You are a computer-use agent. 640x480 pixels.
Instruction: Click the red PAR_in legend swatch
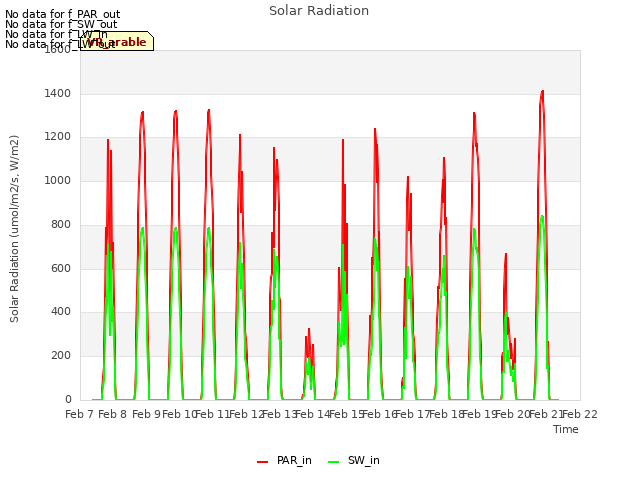click(262, 462)
